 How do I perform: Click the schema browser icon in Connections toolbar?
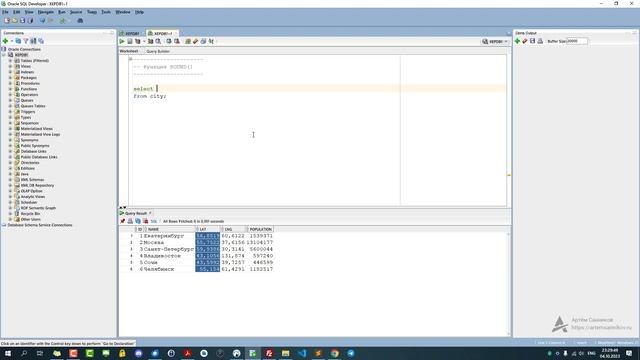[x=33, y=41]
